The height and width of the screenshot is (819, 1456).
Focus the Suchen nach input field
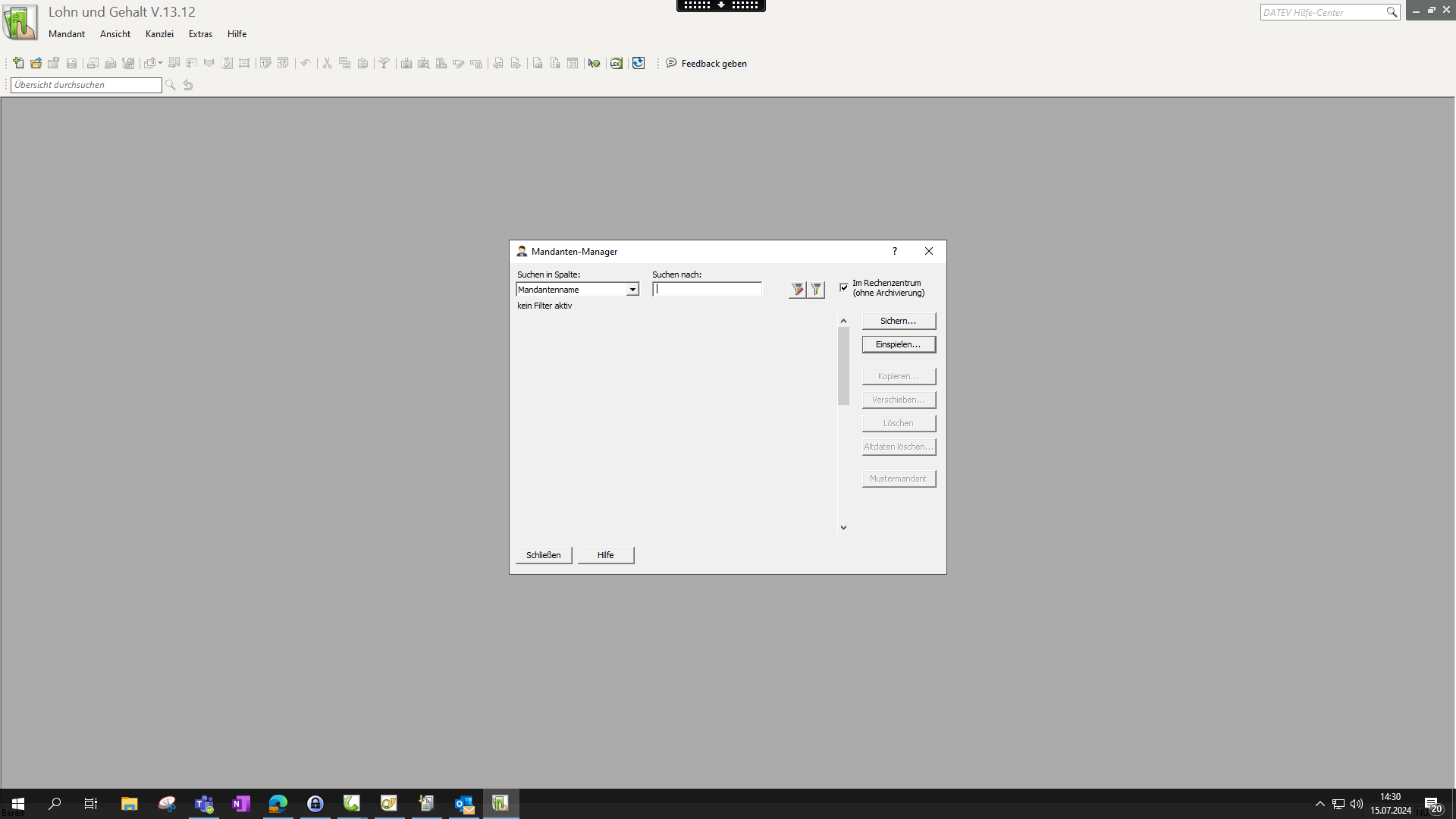[x=707, y=290]
